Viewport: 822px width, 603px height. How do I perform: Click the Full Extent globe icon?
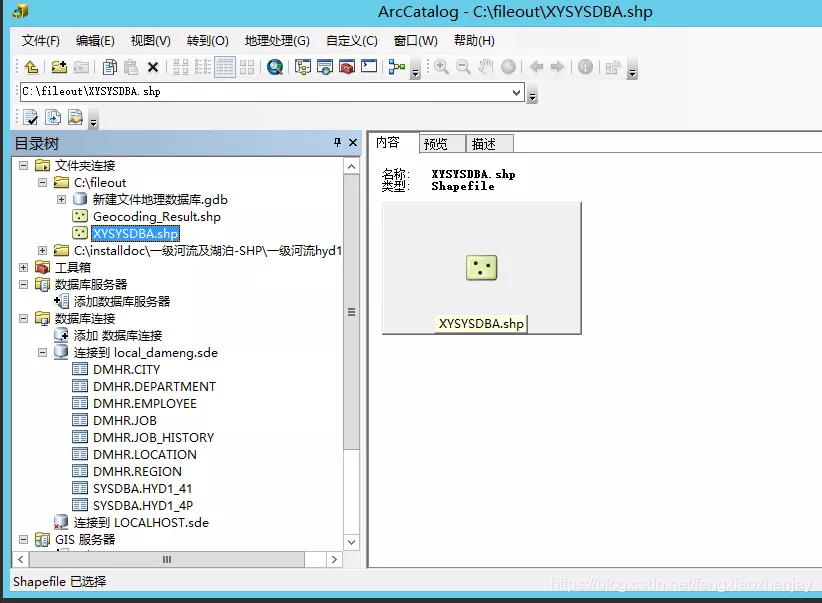click(508, 67)
